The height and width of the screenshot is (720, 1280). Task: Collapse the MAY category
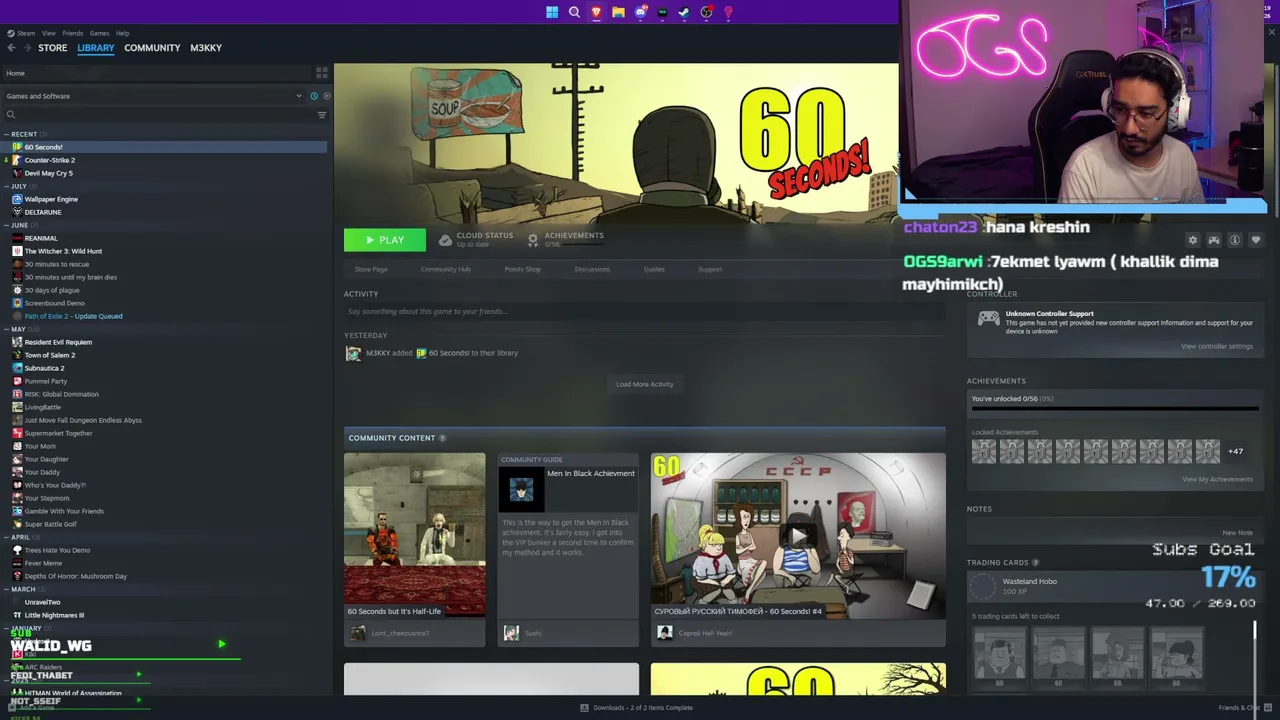coord(6,329)
